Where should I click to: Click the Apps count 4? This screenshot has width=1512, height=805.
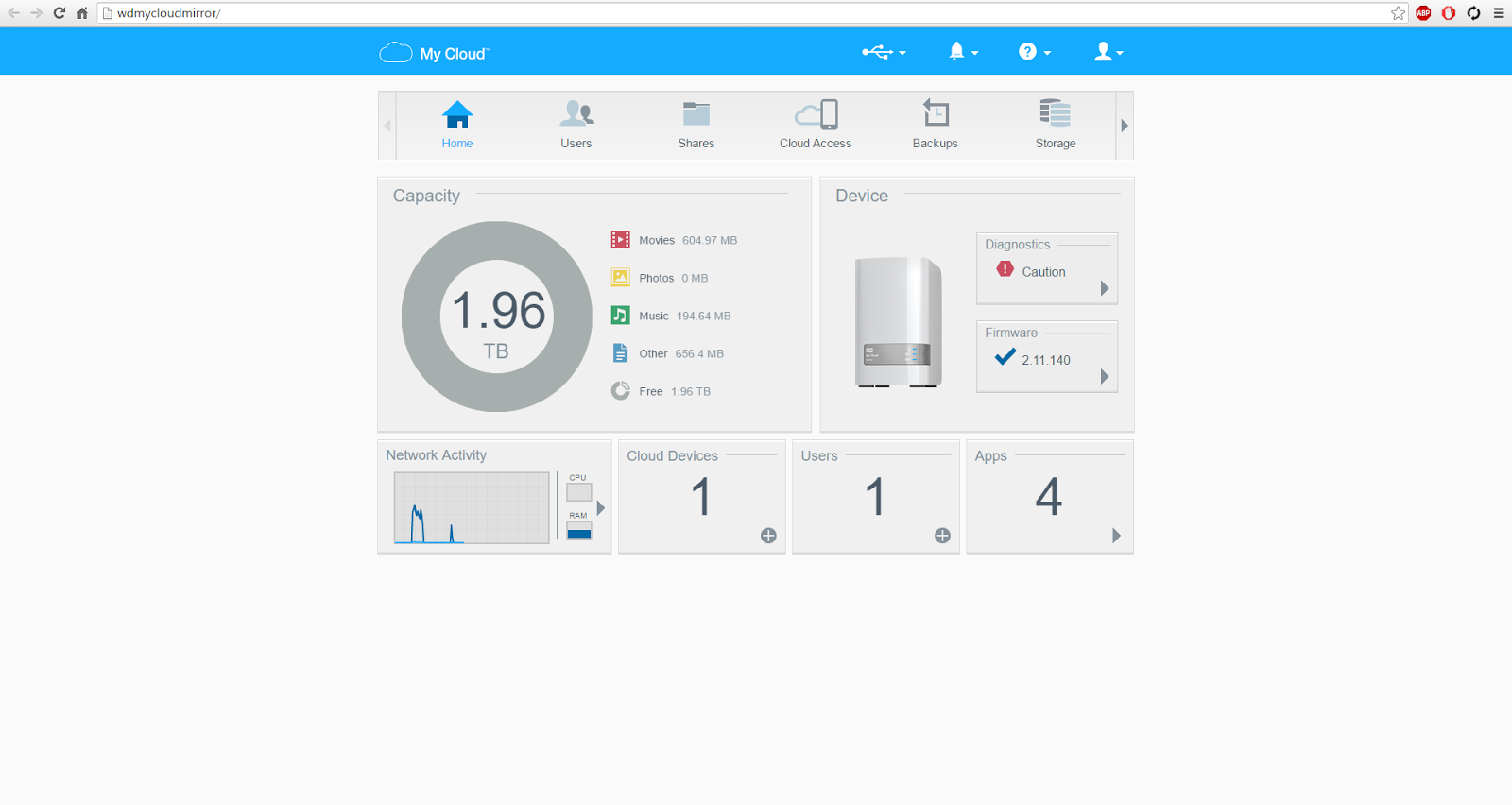[x=1049, y=497]
